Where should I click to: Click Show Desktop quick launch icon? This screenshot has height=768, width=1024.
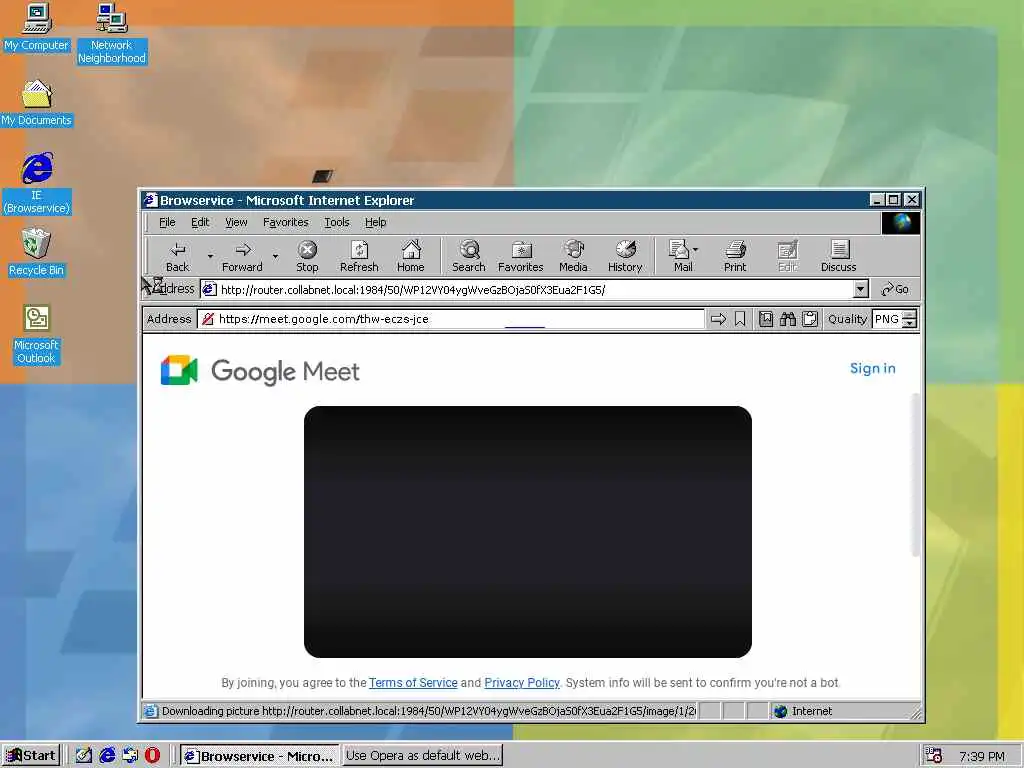pos(84,755)
